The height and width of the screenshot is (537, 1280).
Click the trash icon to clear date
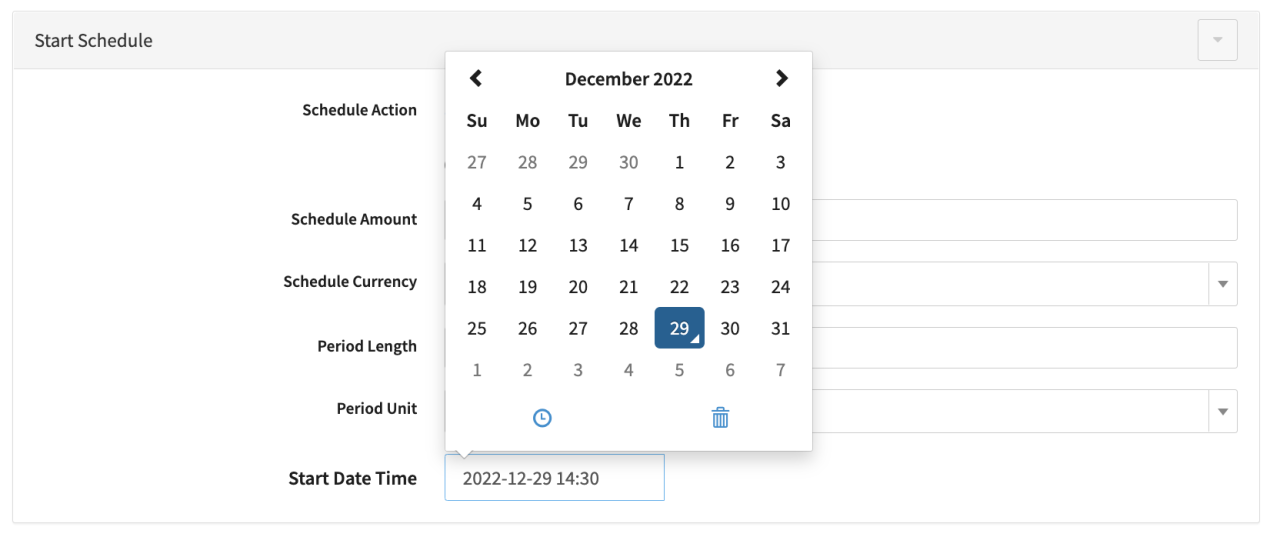tap(720, 418)
